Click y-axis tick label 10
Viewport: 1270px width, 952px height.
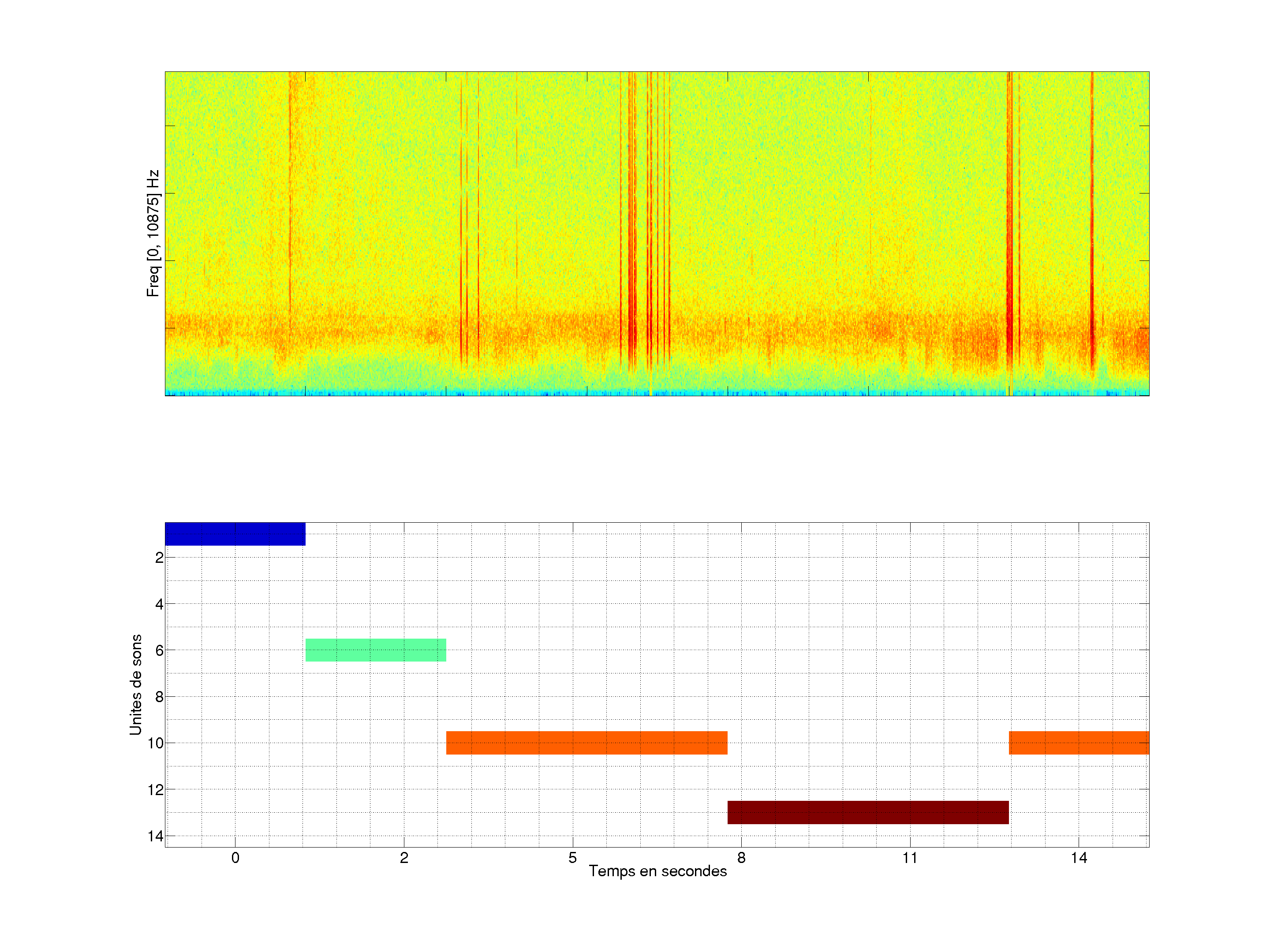coord(156,743)
